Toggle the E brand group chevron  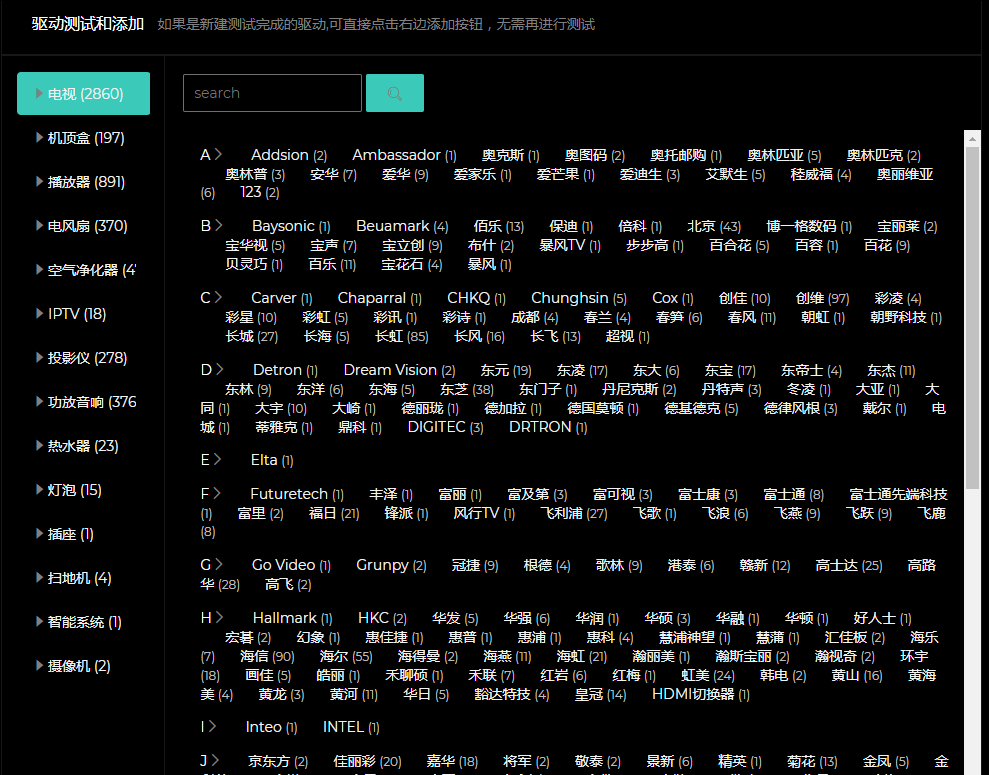point(217,460)
